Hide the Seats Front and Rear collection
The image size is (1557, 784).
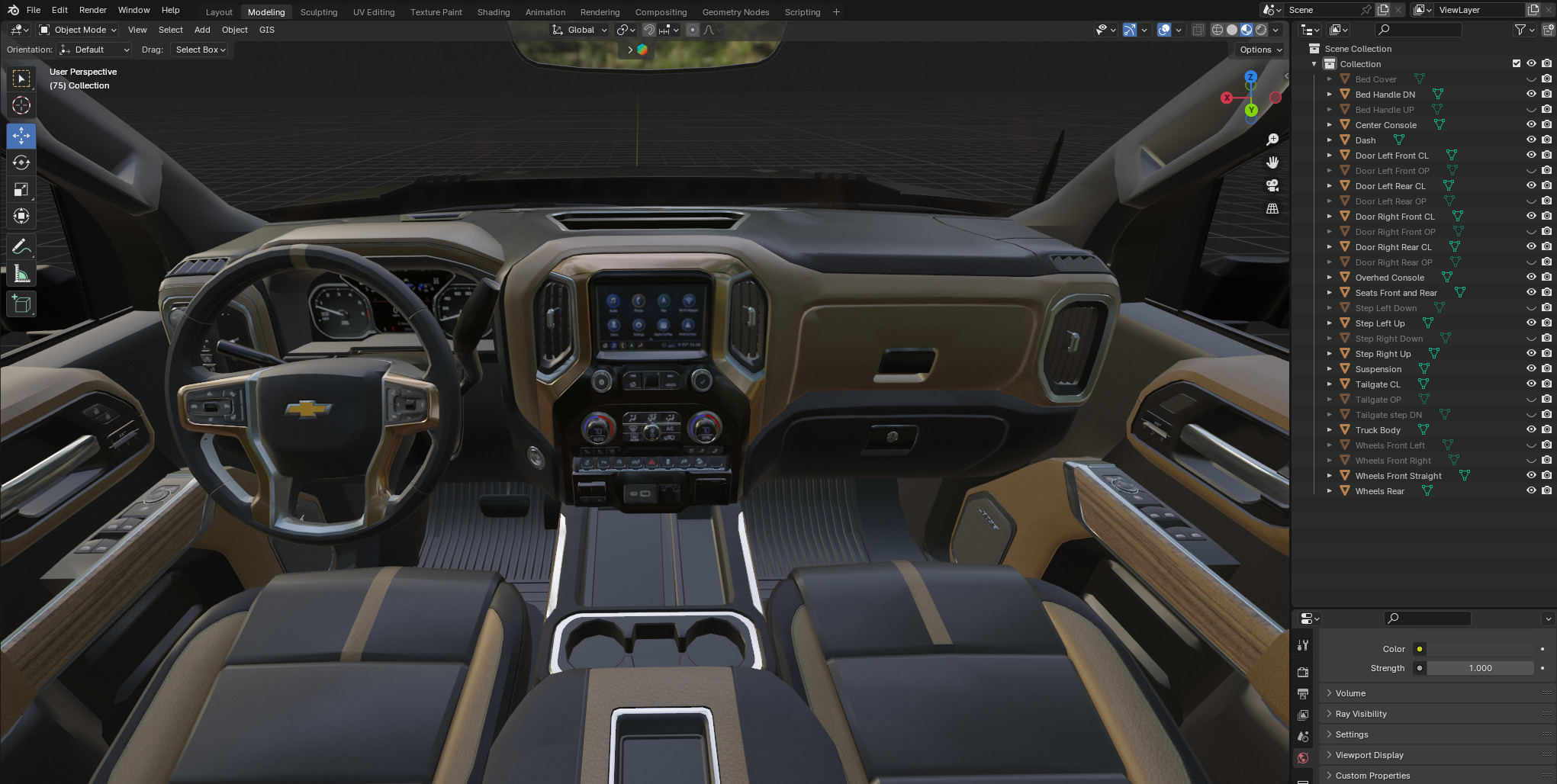[x=1531, y=292]
